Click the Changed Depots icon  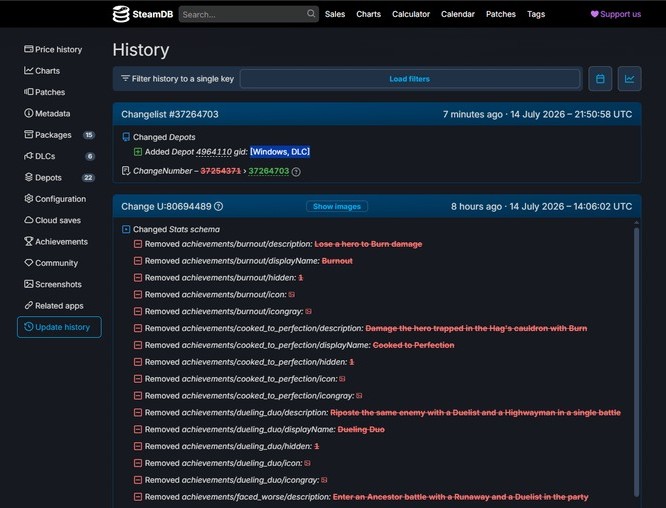[x=126, y=137]
